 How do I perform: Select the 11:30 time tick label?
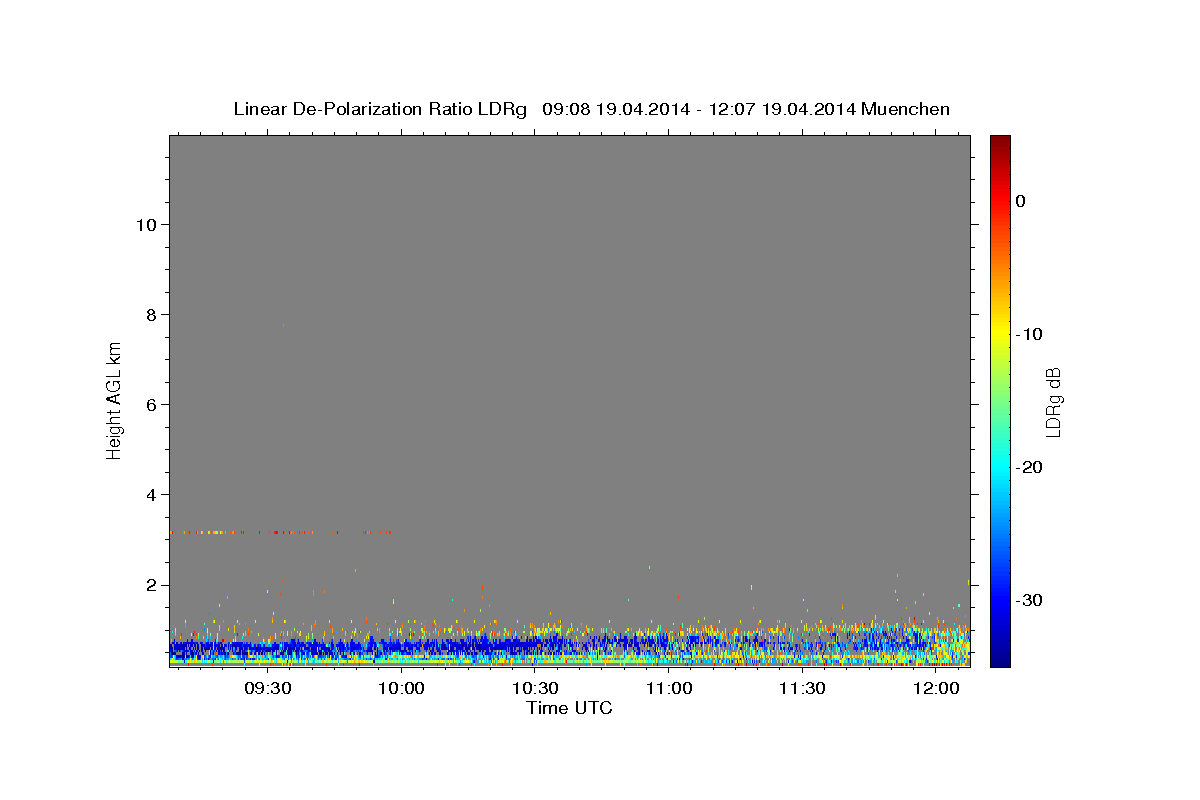pos(802,689)
